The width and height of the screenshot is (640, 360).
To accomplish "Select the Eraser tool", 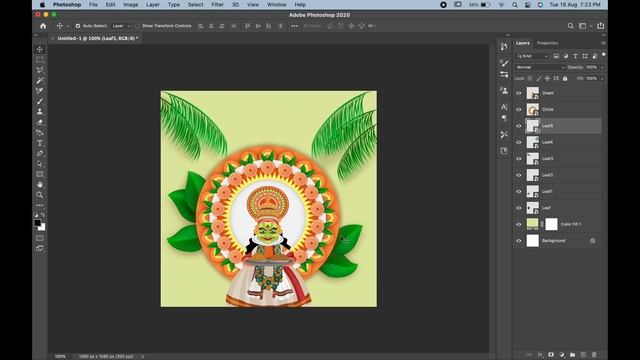I will pyautogui.click(x=40, y=122).
